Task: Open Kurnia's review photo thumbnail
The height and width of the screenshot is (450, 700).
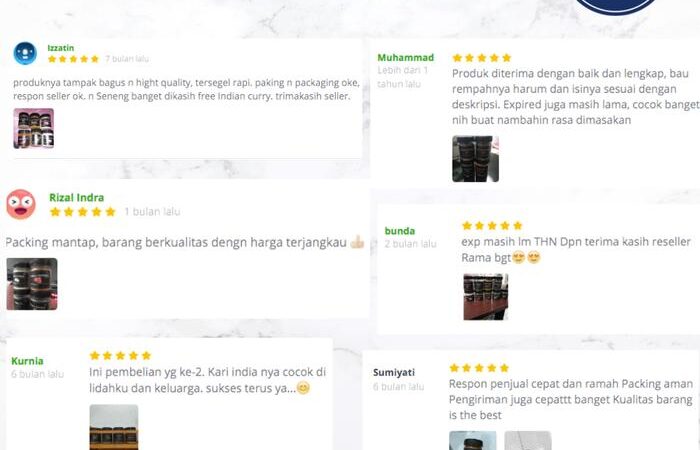Action: tap(114, 427)
